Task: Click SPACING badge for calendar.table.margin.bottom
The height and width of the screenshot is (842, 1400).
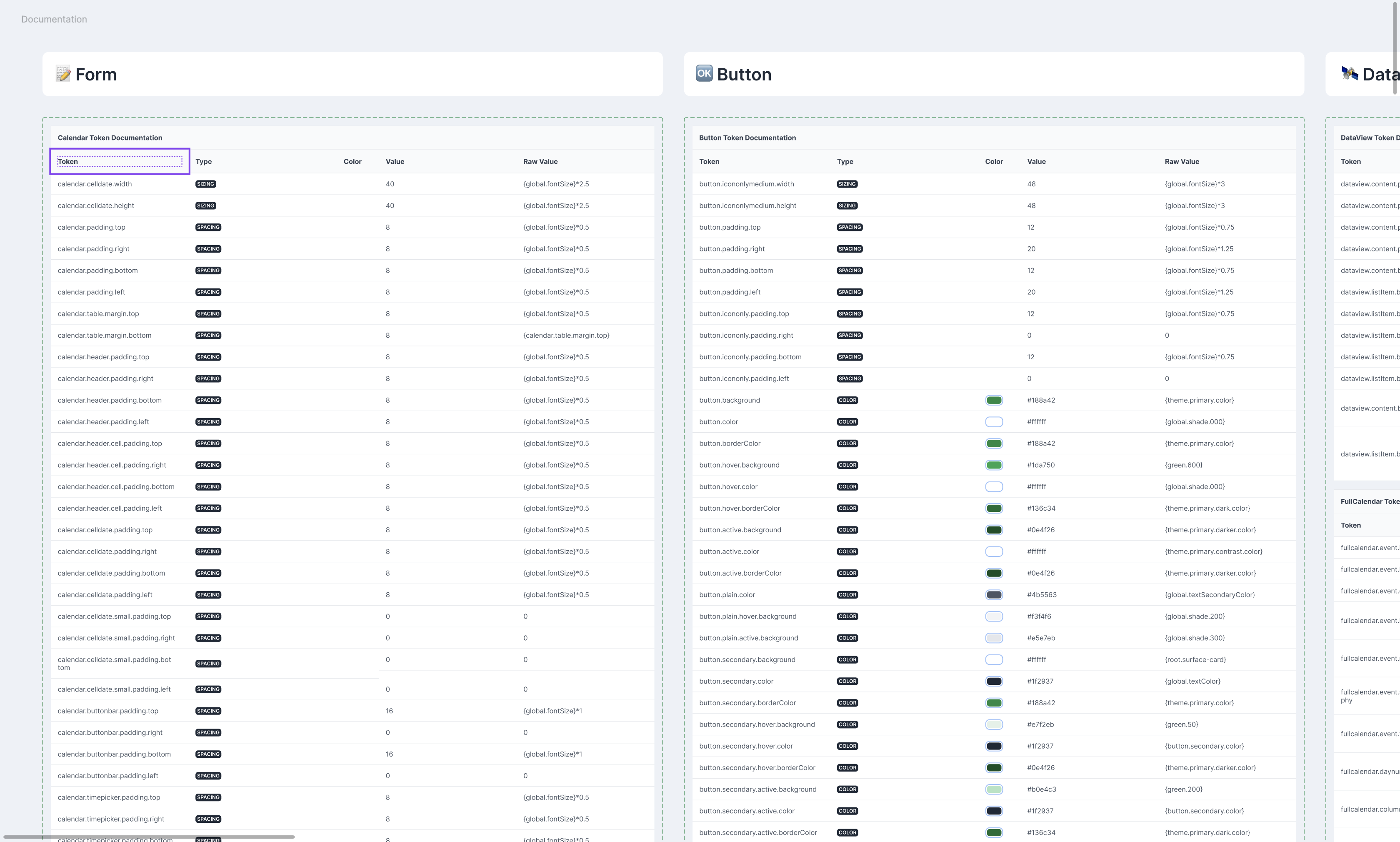Action: [208, 335]
